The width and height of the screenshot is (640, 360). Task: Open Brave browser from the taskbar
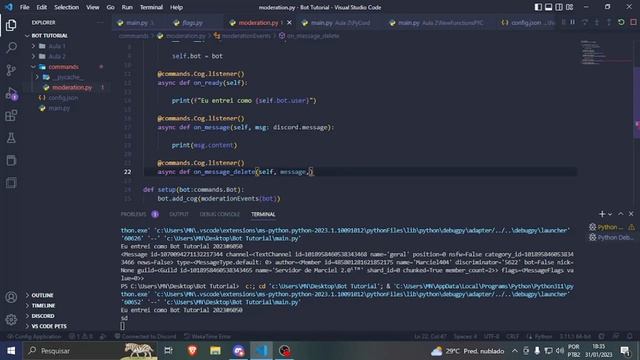192,351
